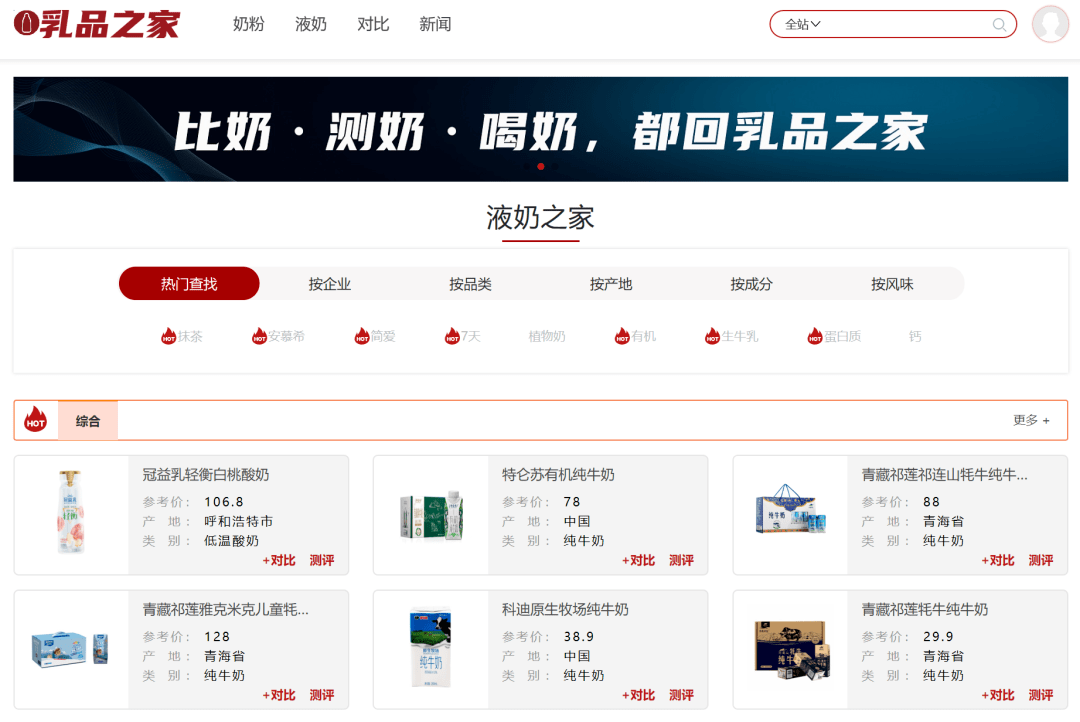Image resolution: width=1080 pixels, height=722 pixels.
Task: Open 测评 for 科迪原生牧场纯牛奶
Action: [681, 695]
